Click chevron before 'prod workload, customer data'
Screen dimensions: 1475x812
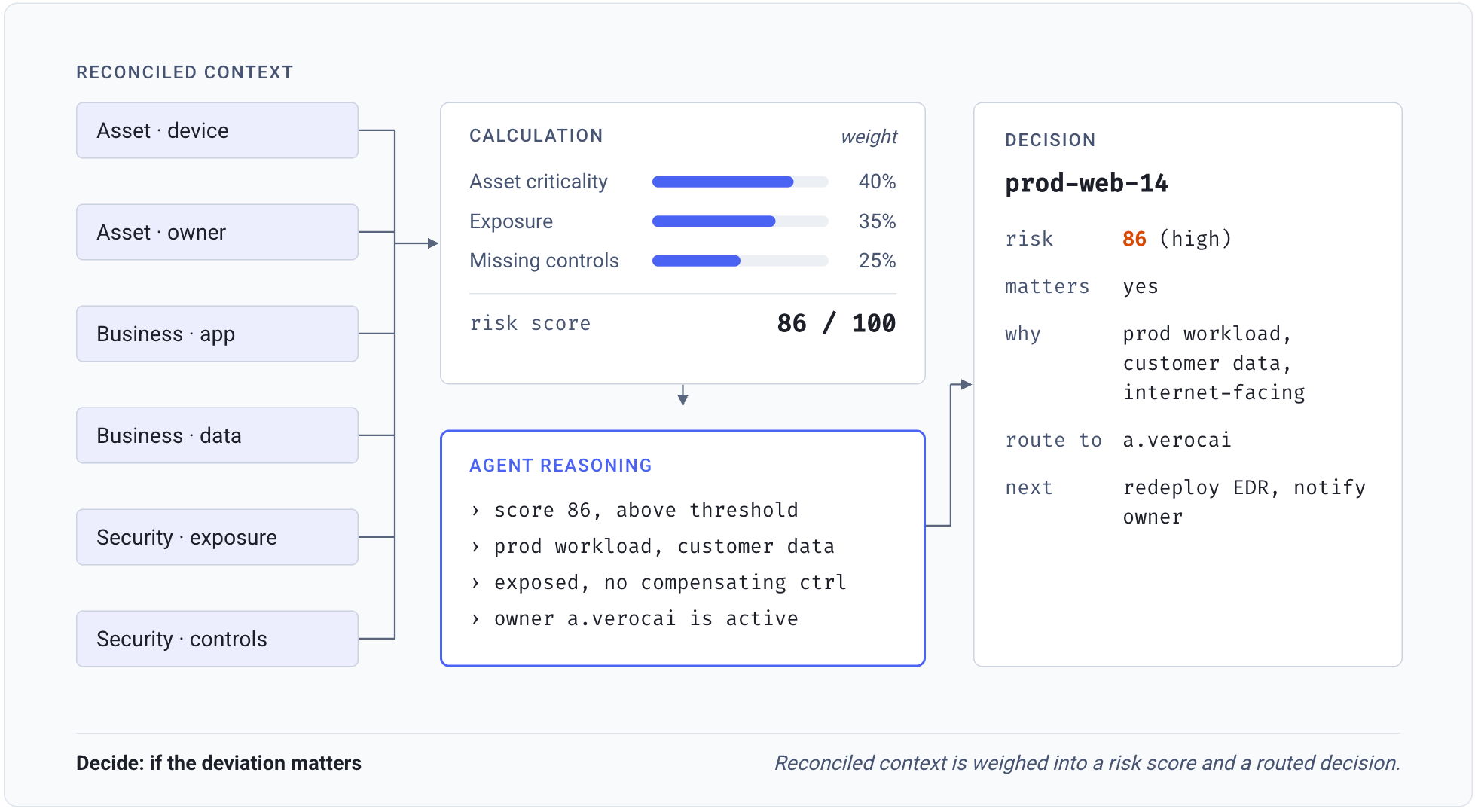pyautogui.click(x=475, y=547)
